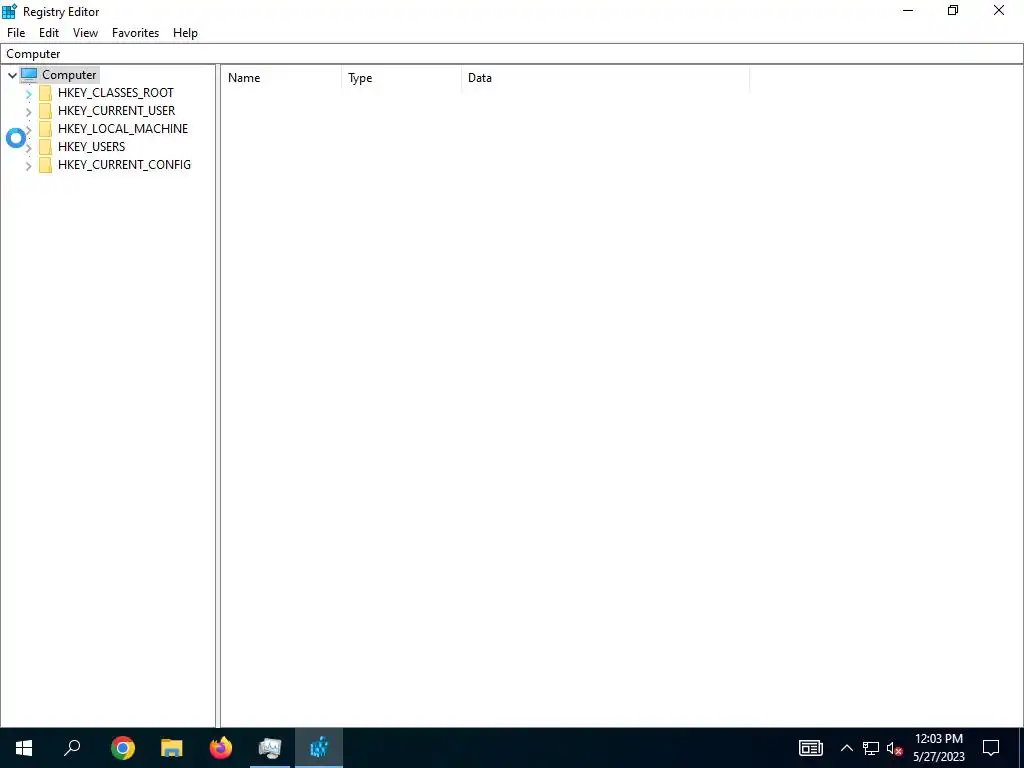This screenshot has width=1024, height=768.
Task: Collapse the Computer tree node
Action: [x=12, y=75]
